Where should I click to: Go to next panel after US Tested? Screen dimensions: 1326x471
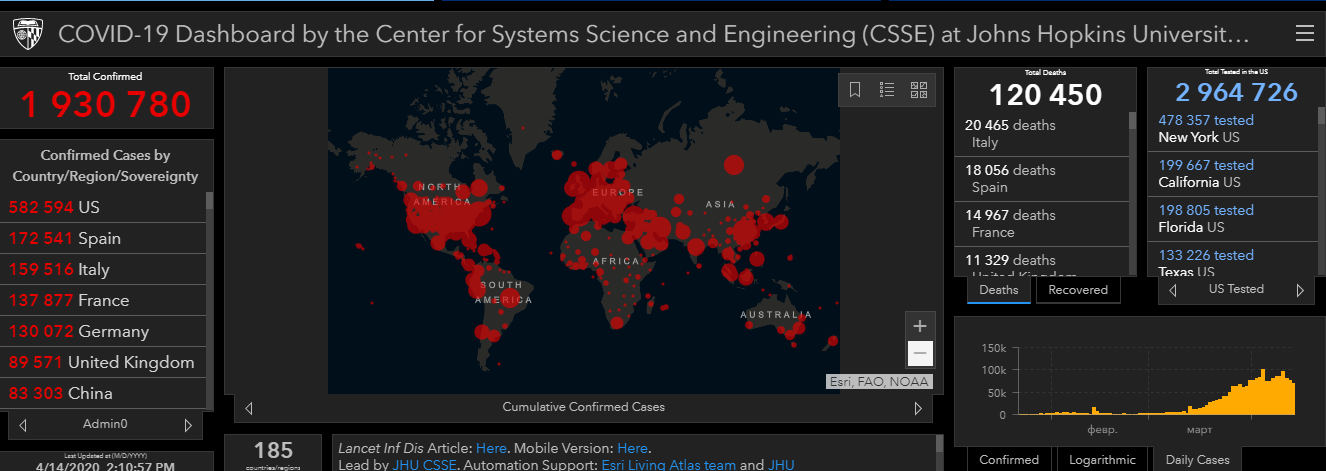(x=1300, y=290)
